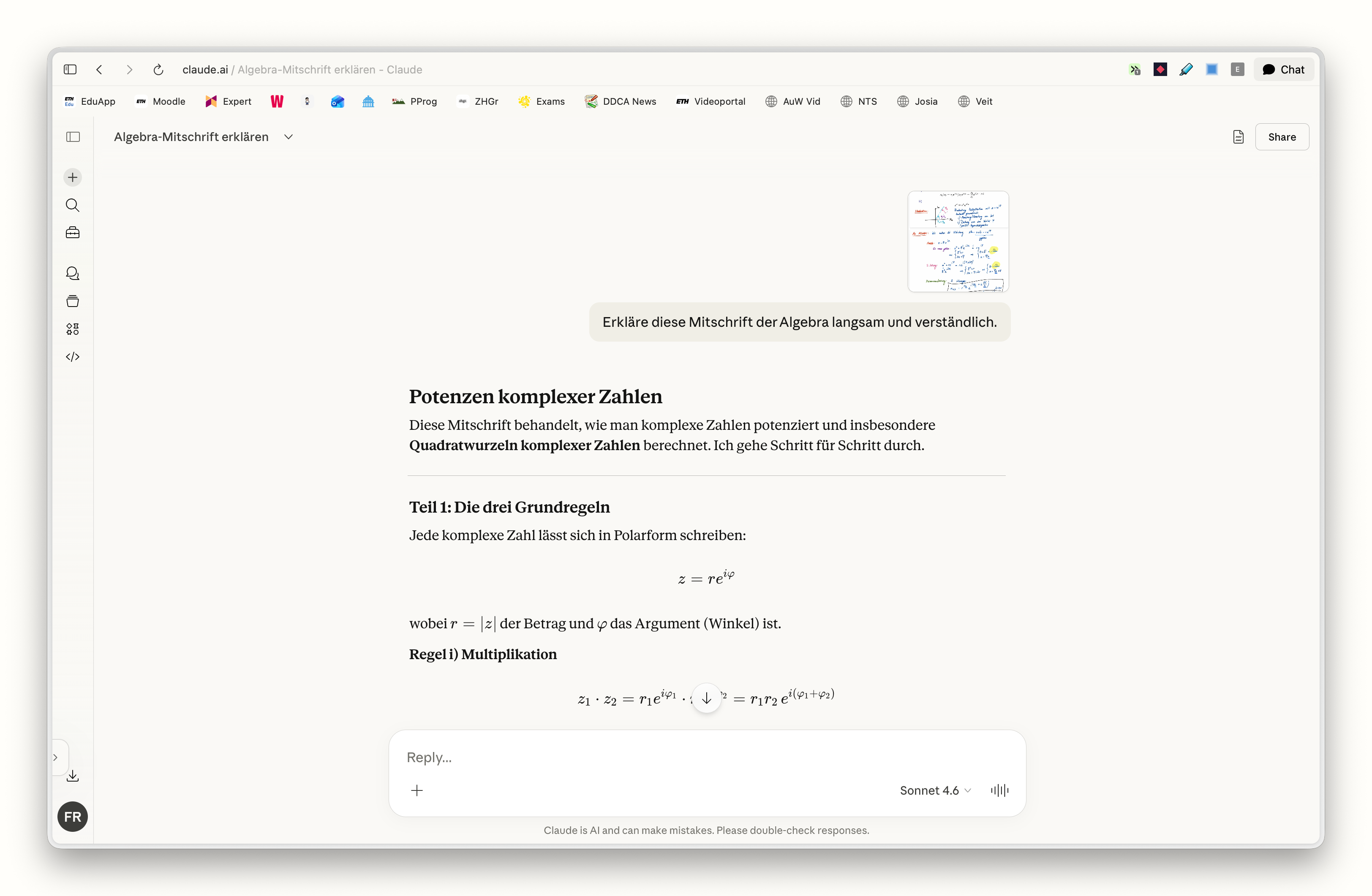Viewport: 1372px width, 896px height.
Task: Click the scroll-to-bottom arrow button
Action: pyautogui.click(x=706, y=698)
